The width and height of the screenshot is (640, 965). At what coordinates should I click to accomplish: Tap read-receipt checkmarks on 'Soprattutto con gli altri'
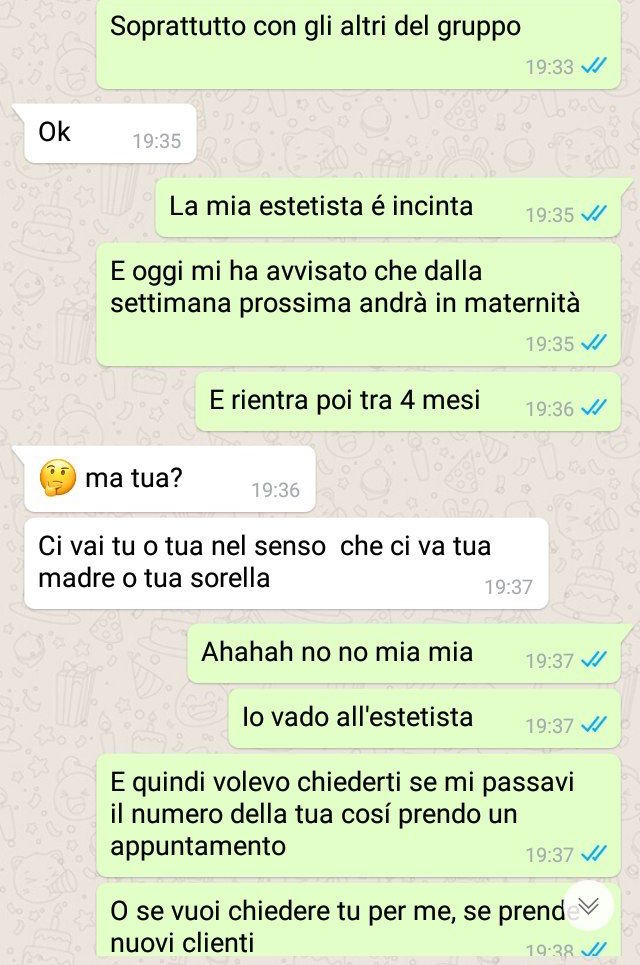(x=594, y=66)
